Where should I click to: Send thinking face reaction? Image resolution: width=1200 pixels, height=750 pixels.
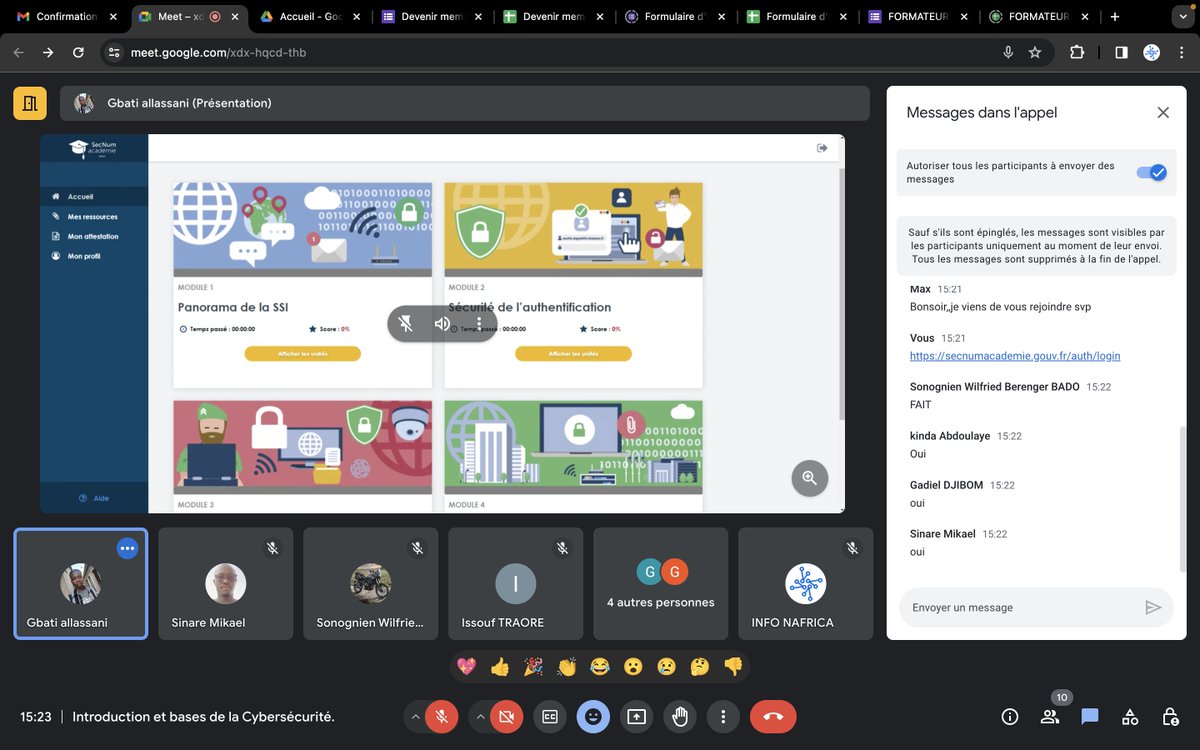point(700,666)
